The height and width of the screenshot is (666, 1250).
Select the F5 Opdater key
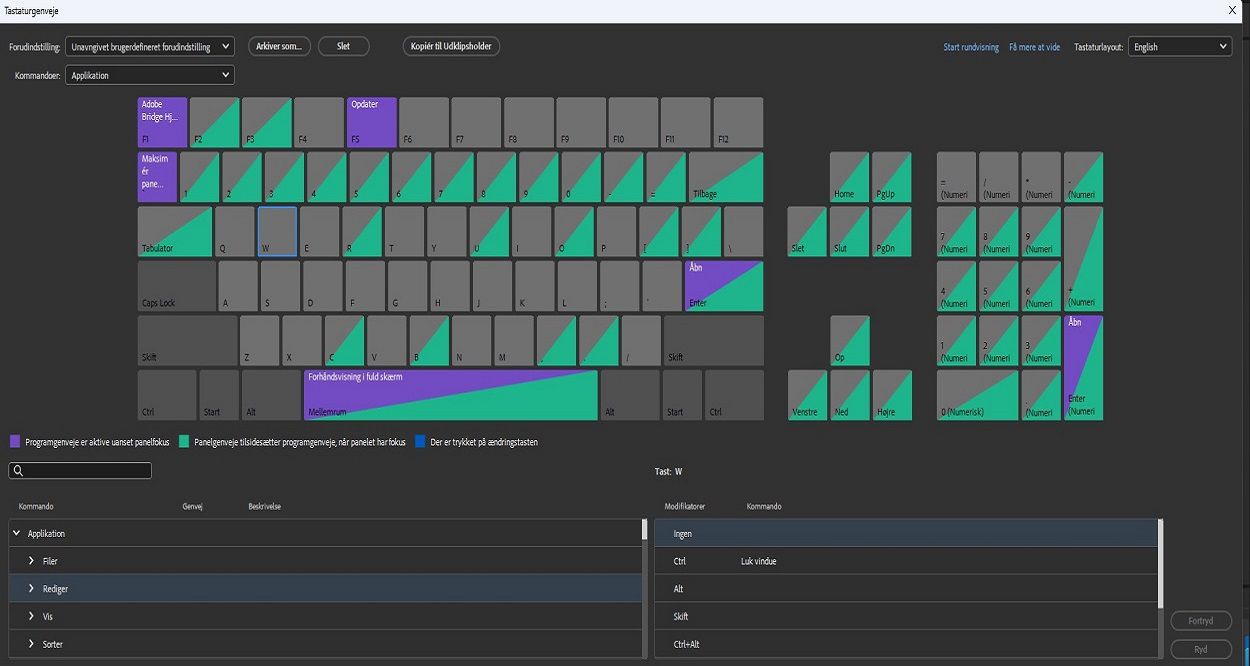[x=371, y=122]
